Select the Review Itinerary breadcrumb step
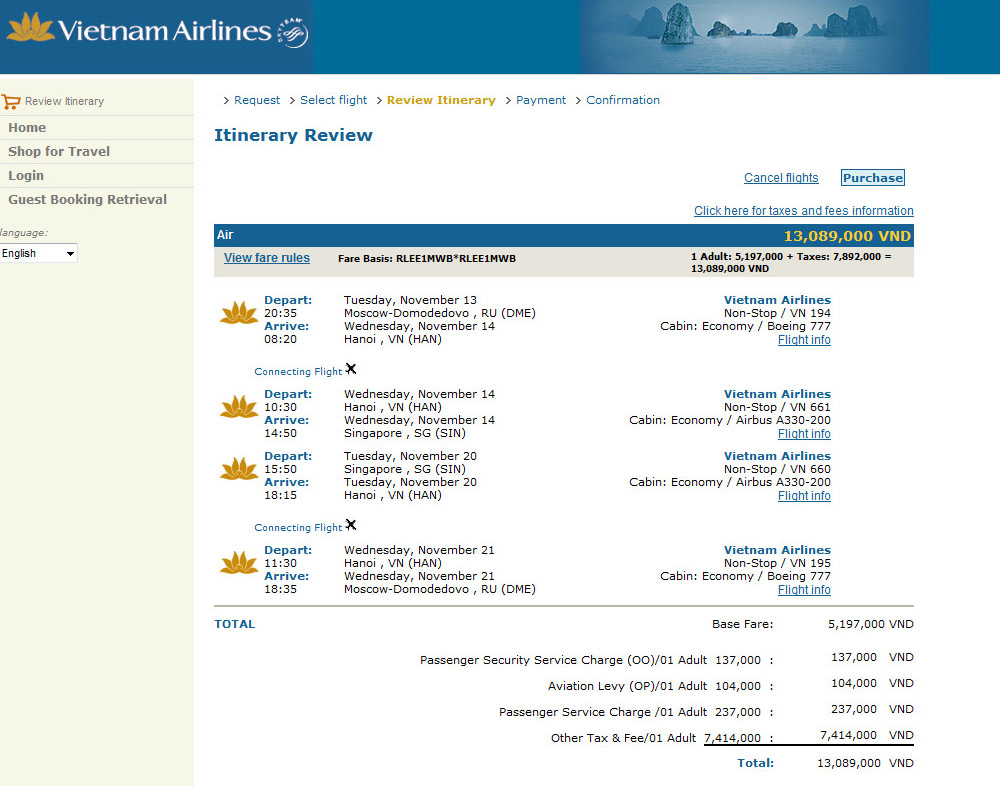 (x=441, y=100)
